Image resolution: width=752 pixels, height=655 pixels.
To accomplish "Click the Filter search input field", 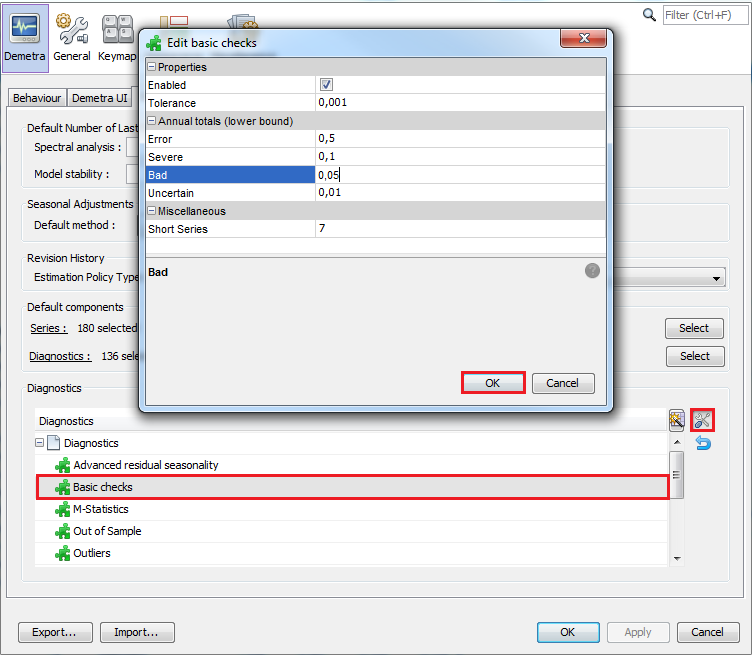I will (x=706, y=15).
